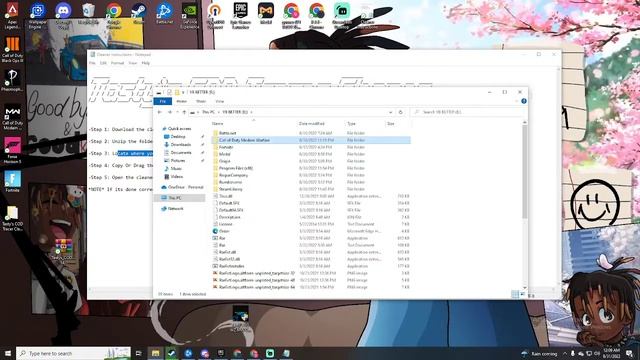Image resolution: width=640 pixels, height=360 pixels.
Task: Open the Quick Access Toolbar customize dropdown
Action: click(183, 92)
